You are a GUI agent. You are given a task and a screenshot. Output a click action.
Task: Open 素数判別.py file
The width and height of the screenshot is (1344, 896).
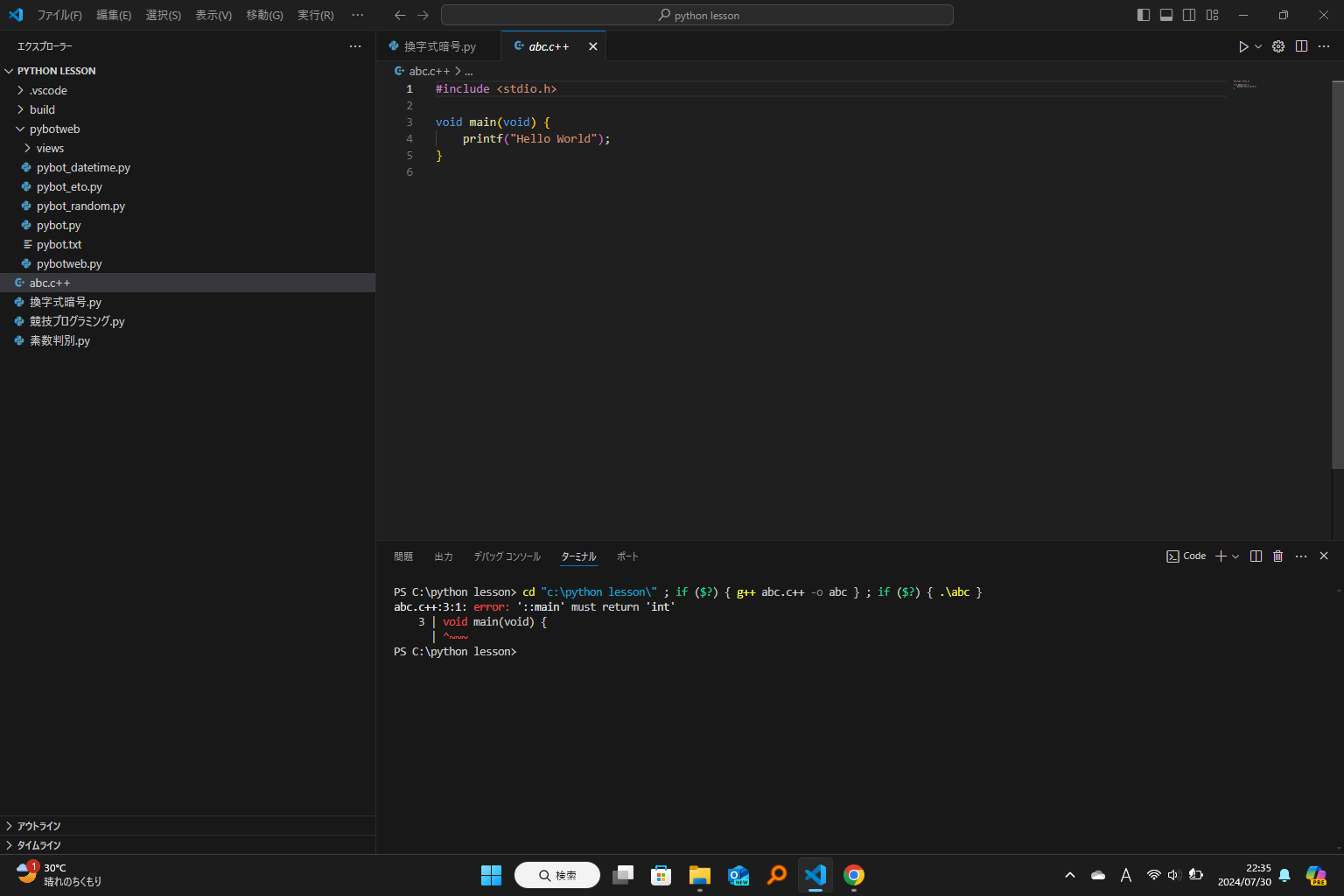(188, 340)
